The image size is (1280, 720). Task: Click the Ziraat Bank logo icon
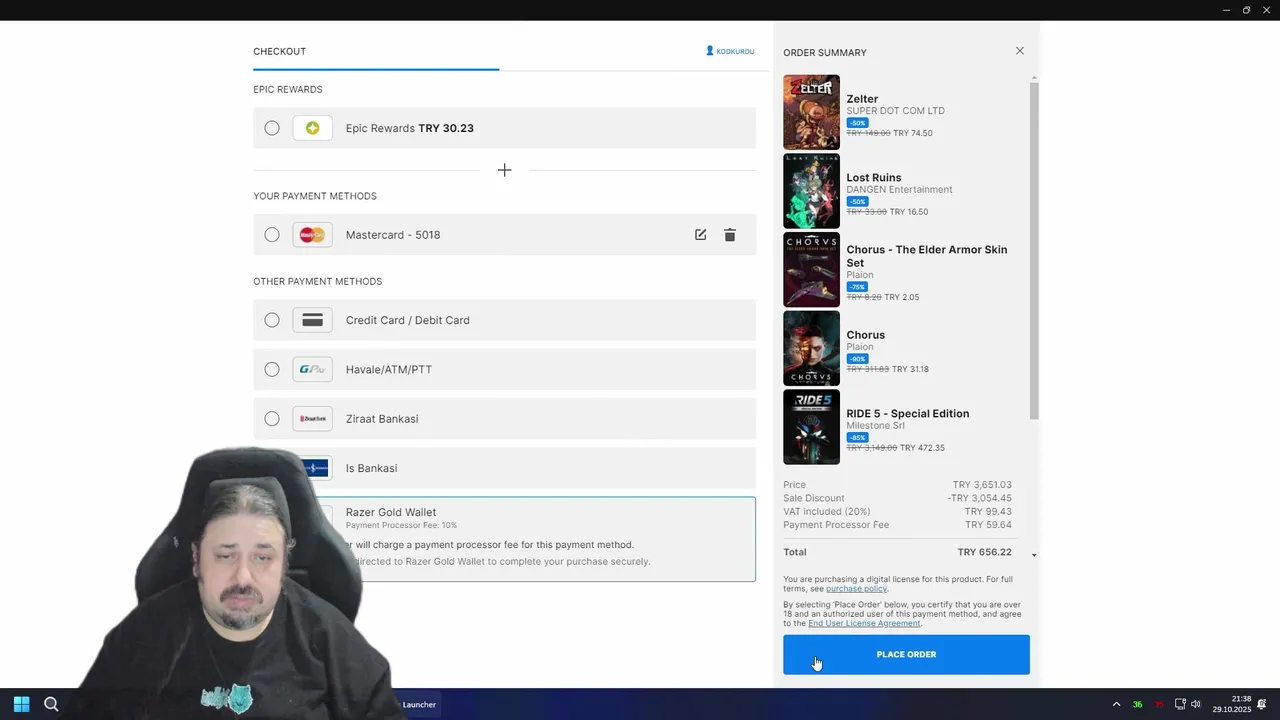[312, 419]
